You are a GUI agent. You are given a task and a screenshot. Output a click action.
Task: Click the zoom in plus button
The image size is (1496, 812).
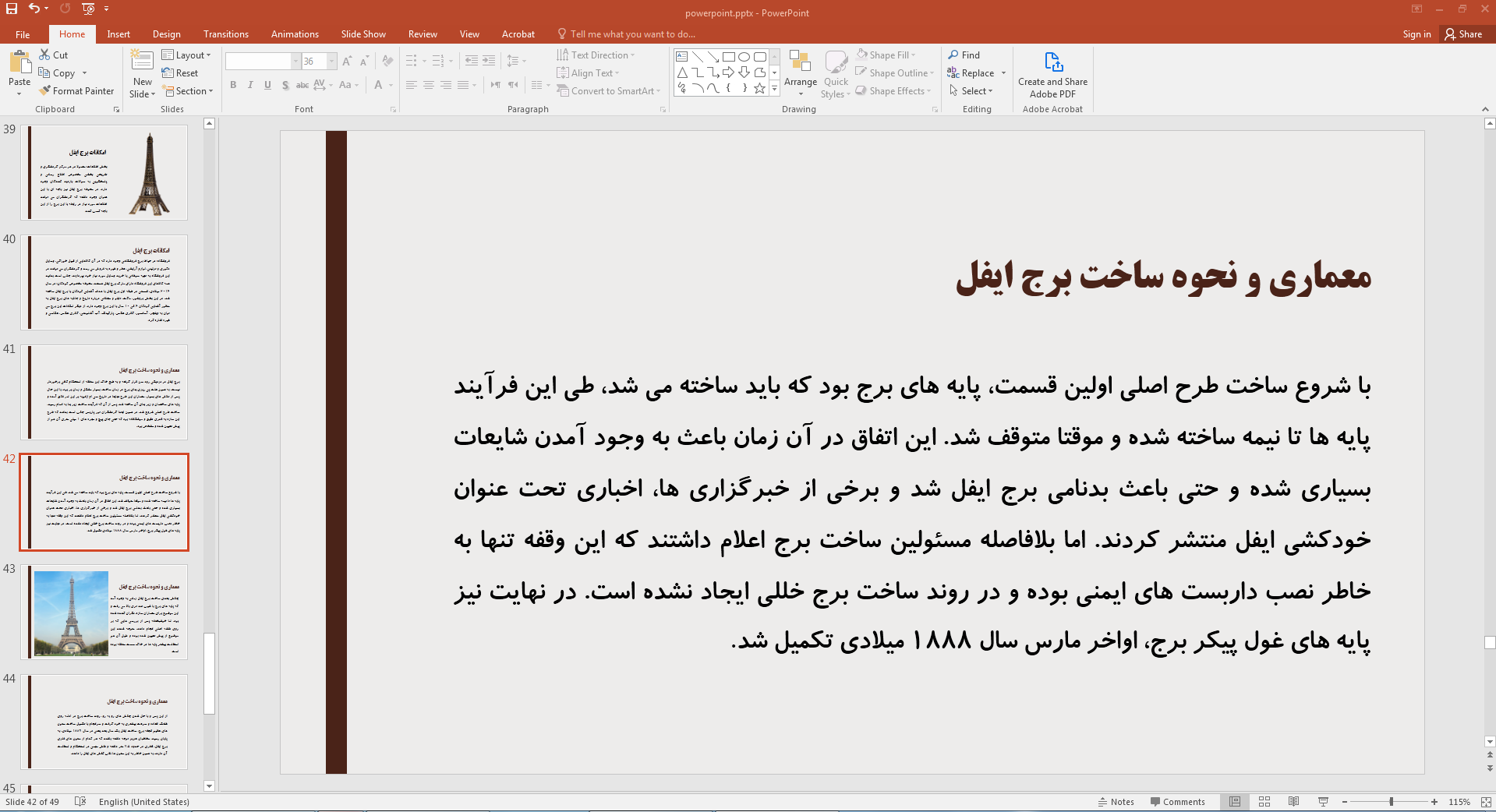tap(1434, 801)
